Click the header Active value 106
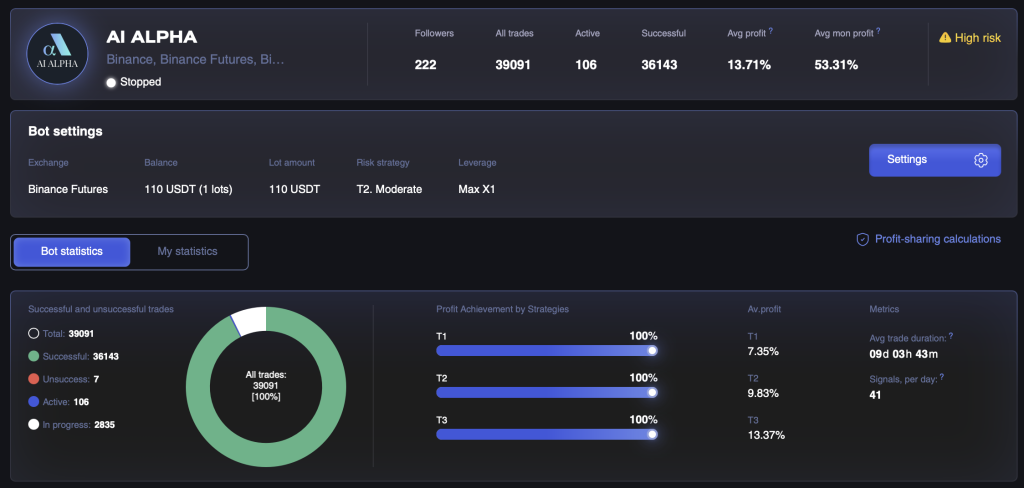1024x488 pixels. (586, 65)
